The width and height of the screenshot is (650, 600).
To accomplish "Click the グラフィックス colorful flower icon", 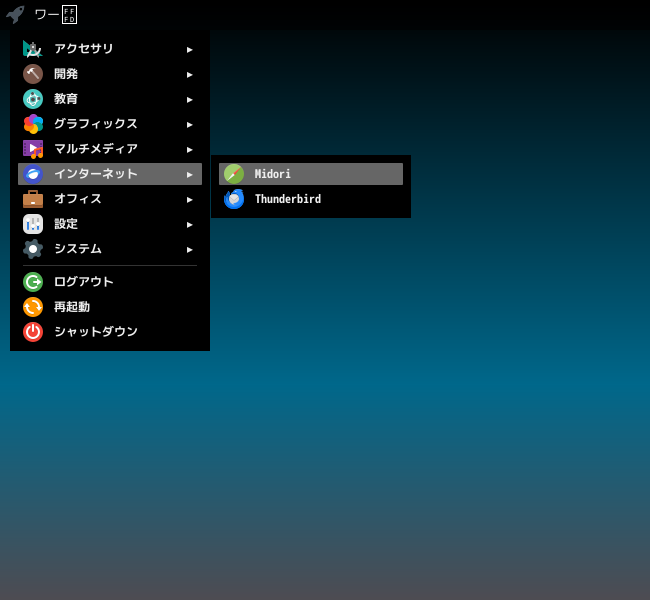I will (x=33, y=124).
